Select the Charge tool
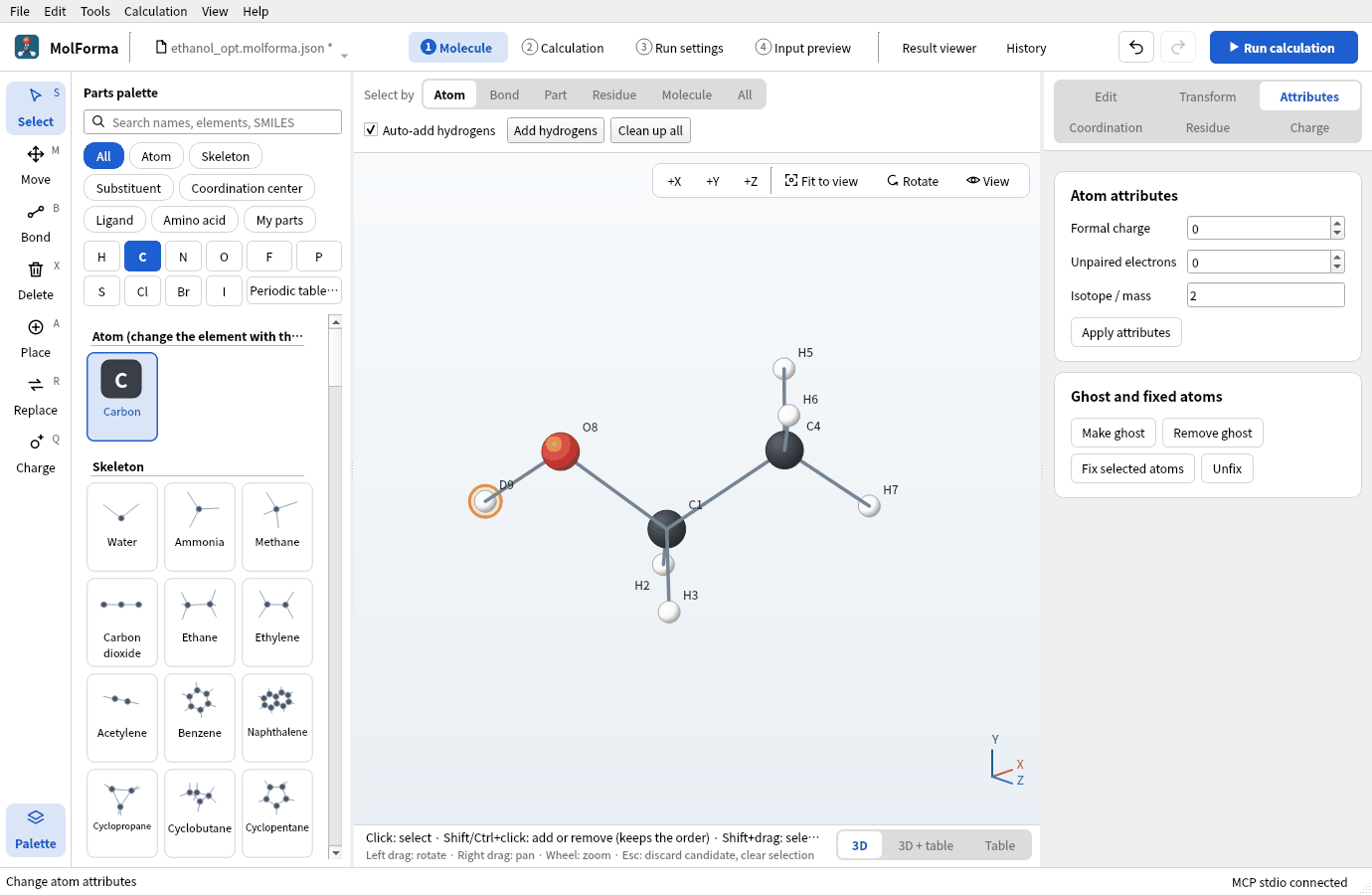Viewport: 1372px width, 895px height. [36, 453]
